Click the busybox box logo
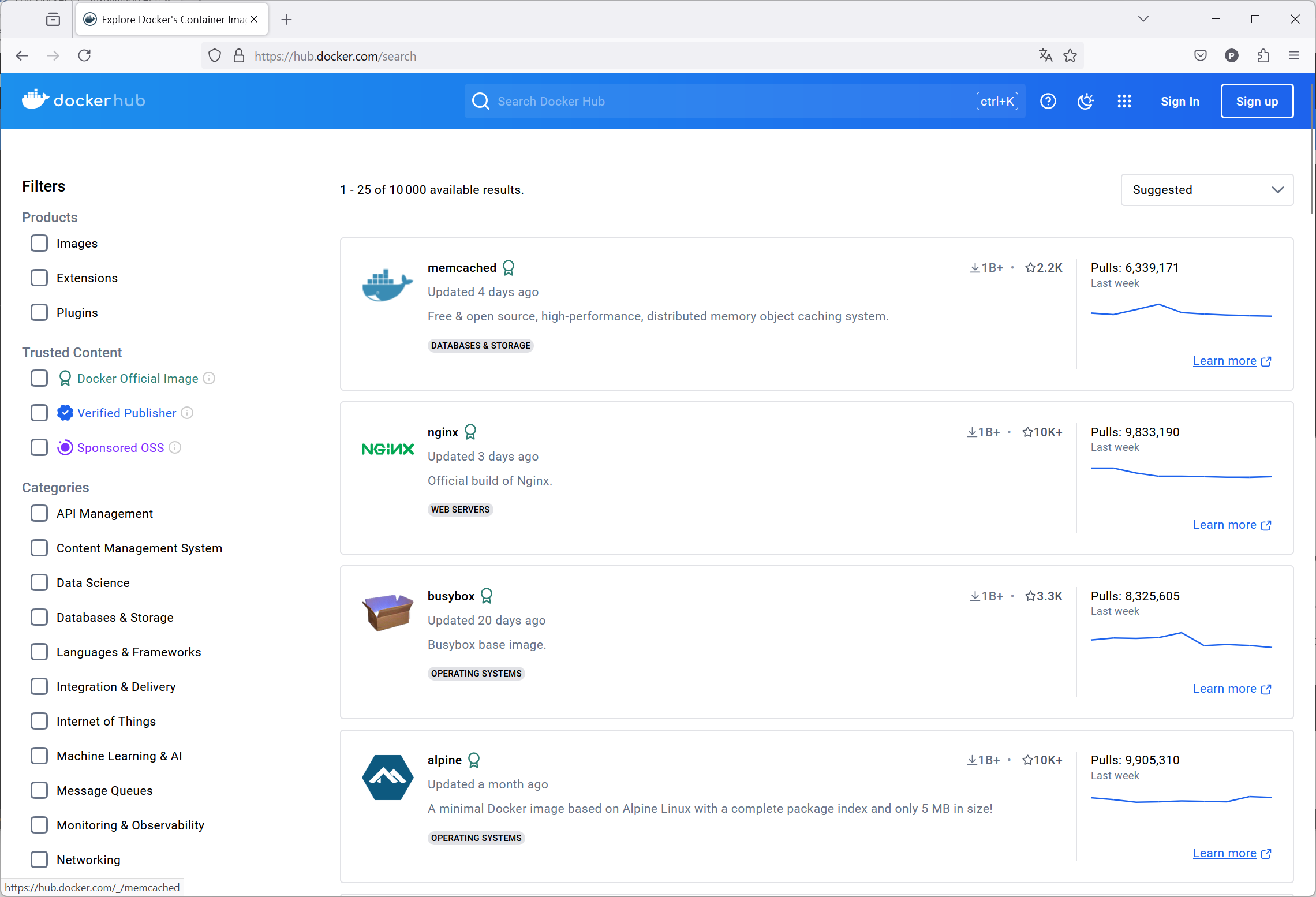1316x897 pixels. [x=387, y=612]
